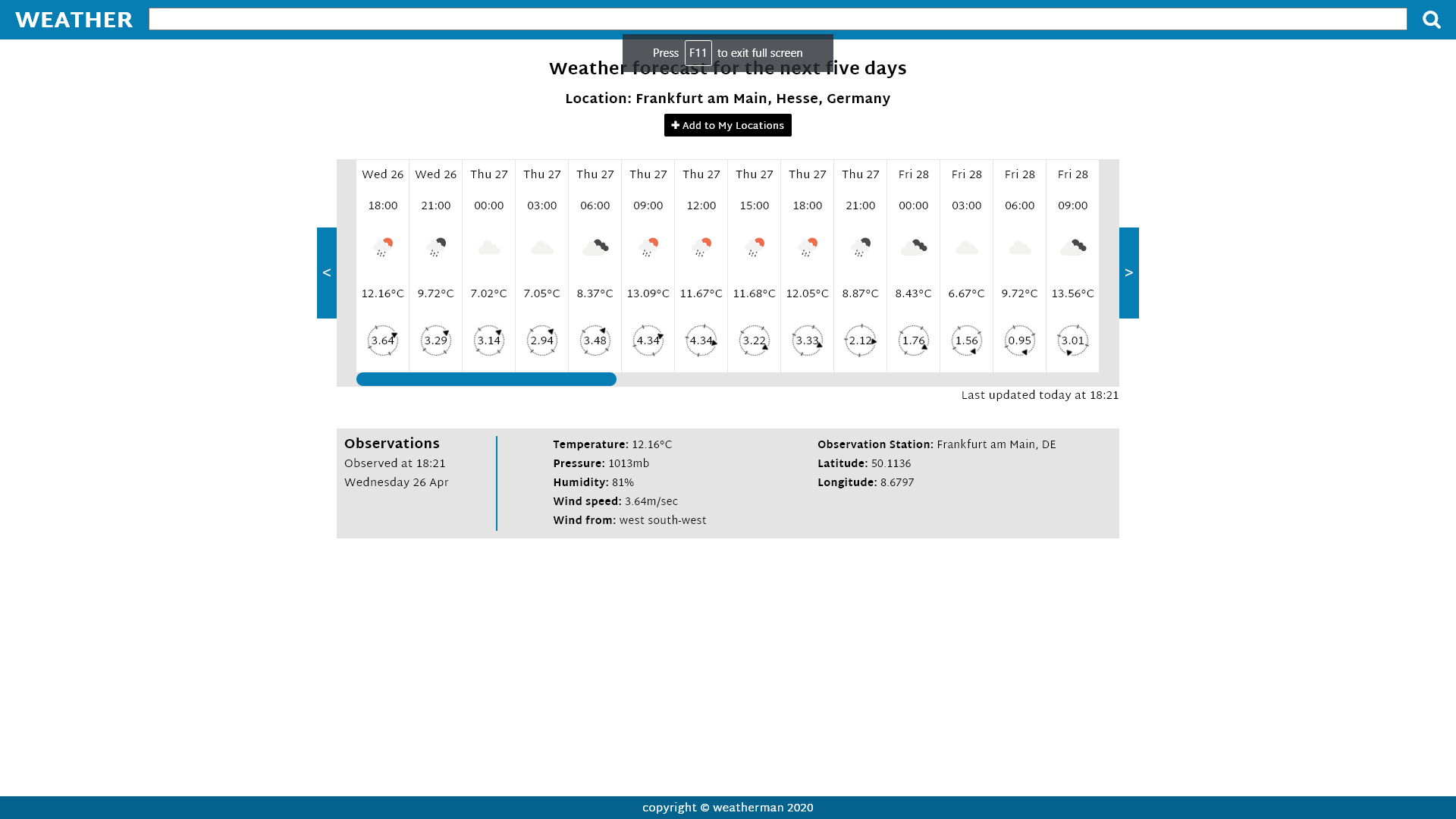Click the Observations heading

[x=392, y=444]
